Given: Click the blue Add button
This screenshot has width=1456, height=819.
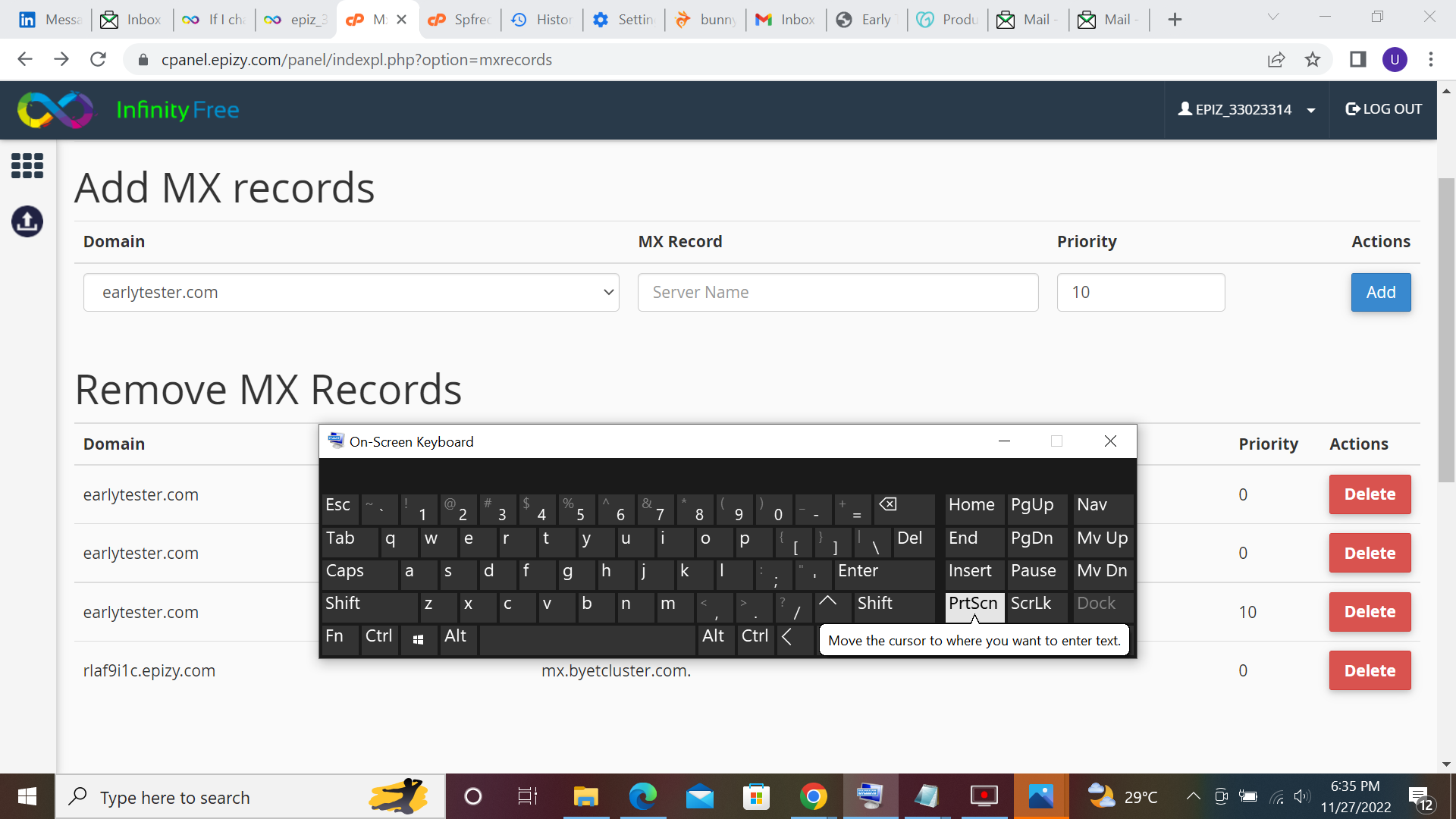Looking at the screenshot, I should tap(1380, 293).
